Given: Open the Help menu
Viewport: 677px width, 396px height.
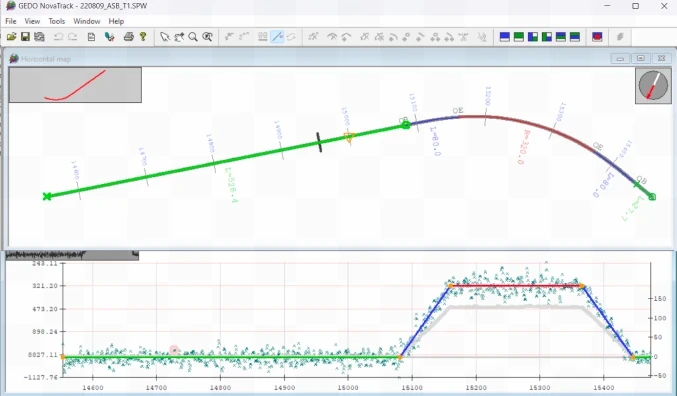Looking at the screenshot, I should (x=116, y=21).
